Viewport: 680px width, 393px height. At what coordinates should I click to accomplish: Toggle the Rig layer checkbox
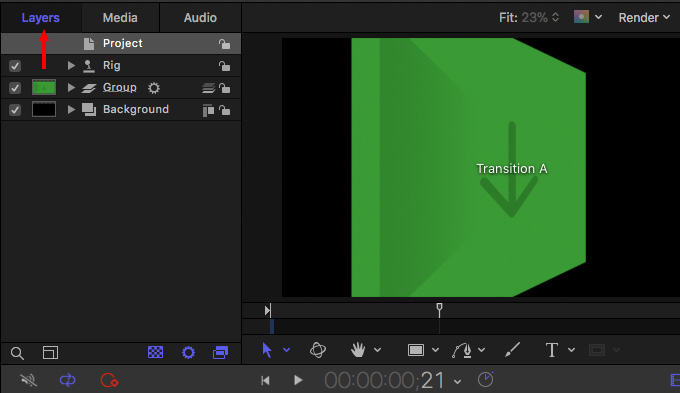coord(15,66)
